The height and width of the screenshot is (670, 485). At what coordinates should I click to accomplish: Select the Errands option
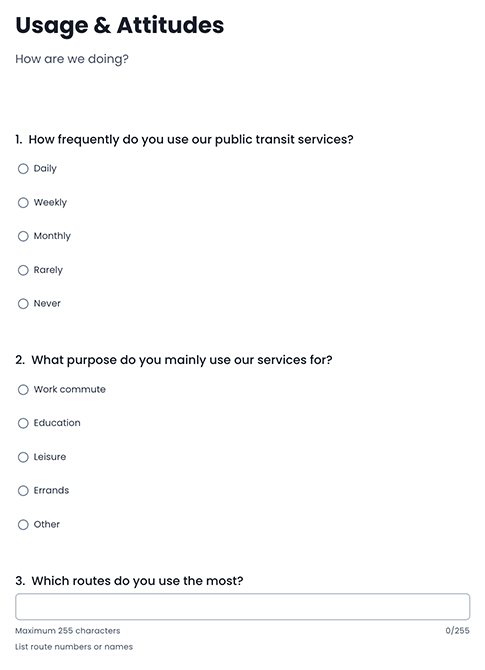click(23, 491)
